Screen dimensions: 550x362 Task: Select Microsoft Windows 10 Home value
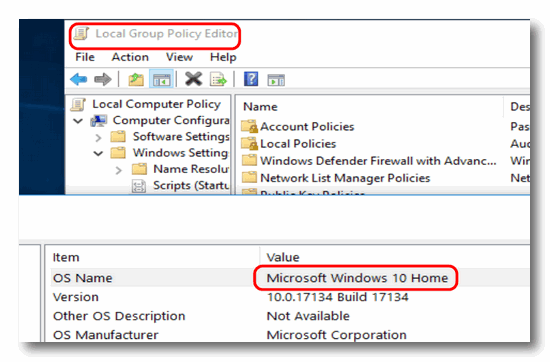[x=357, y=278]
